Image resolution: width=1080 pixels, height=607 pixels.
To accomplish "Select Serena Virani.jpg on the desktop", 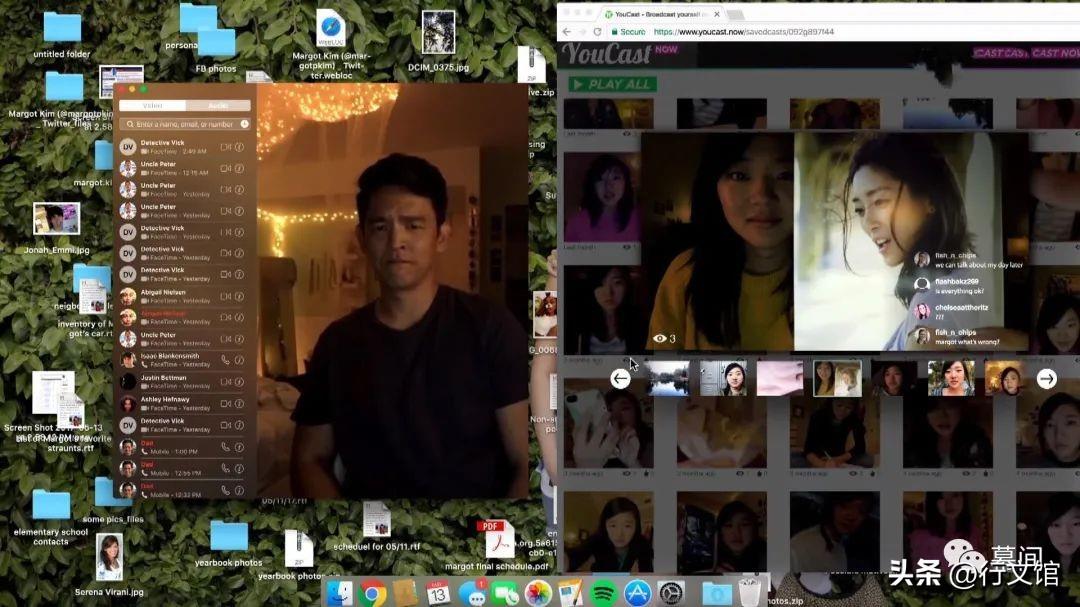I will [x=110, y=564].
